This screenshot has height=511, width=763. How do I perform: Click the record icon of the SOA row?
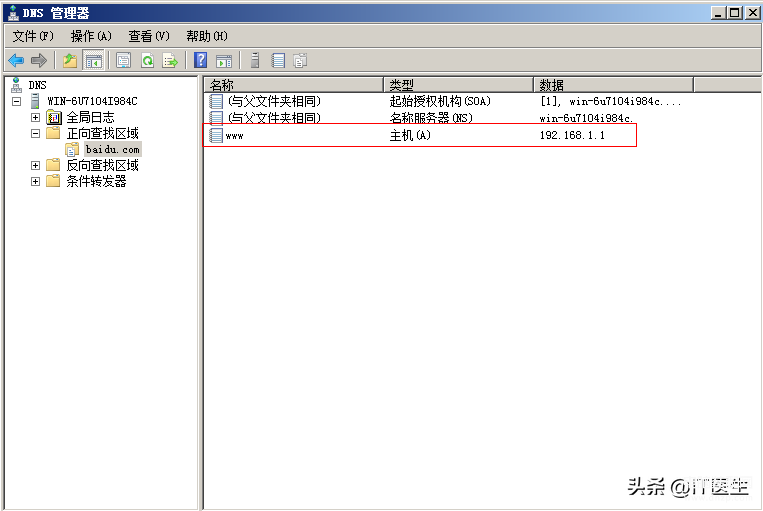[216, 101]
